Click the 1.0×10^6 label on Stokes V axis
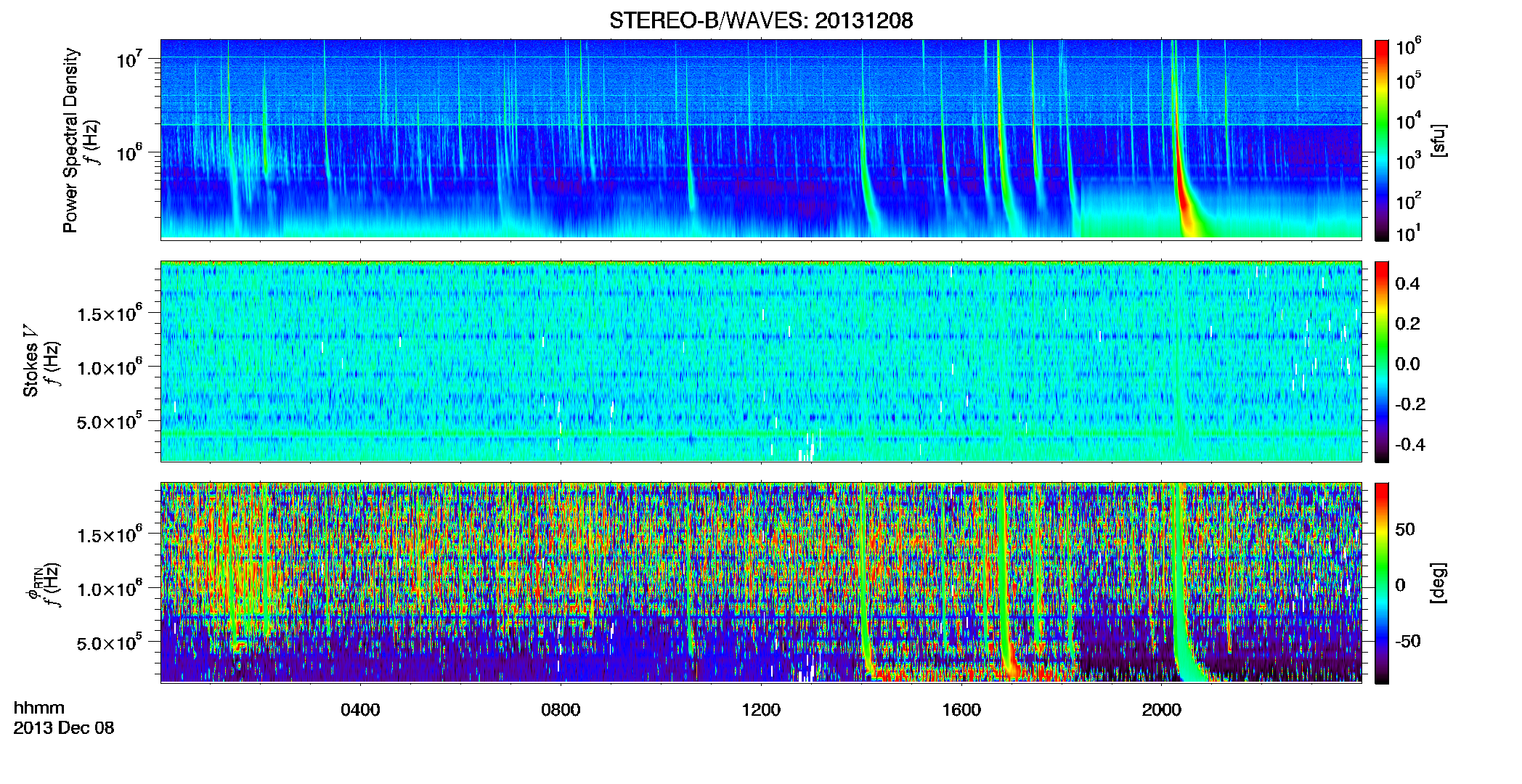 (110, 367)
